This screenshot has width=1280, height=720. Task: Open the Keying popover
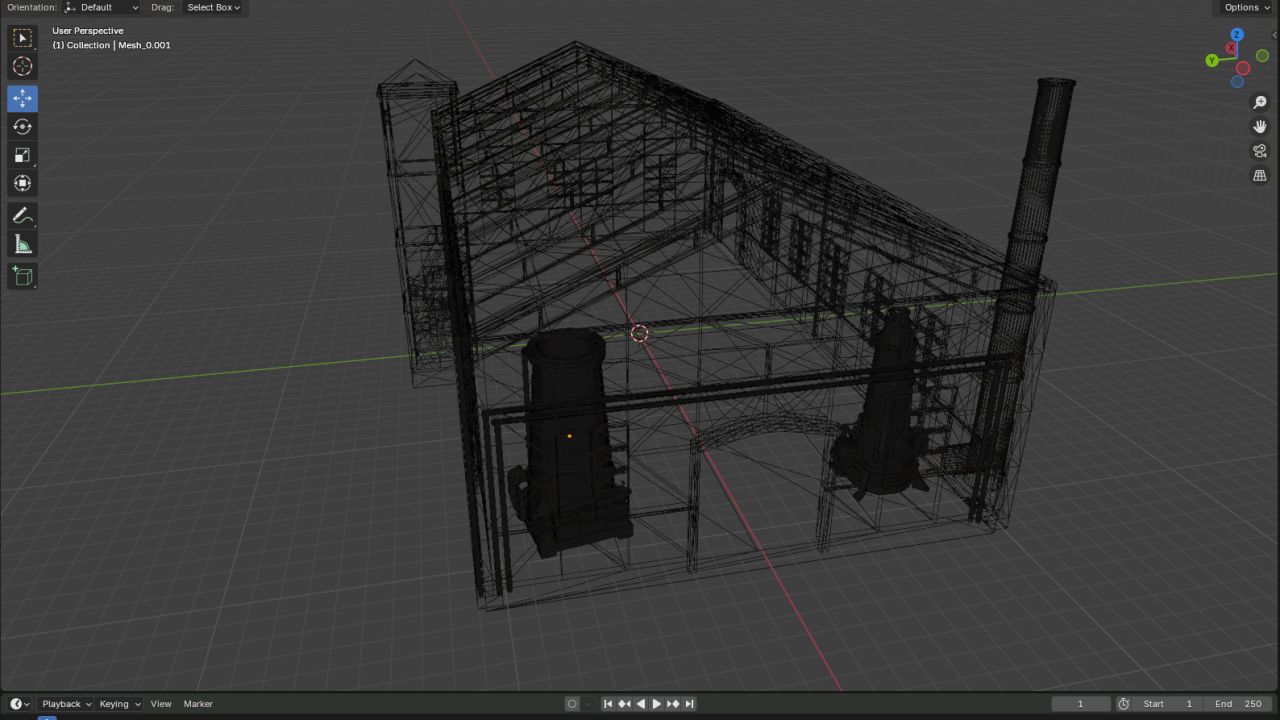[x=119, y=704]
